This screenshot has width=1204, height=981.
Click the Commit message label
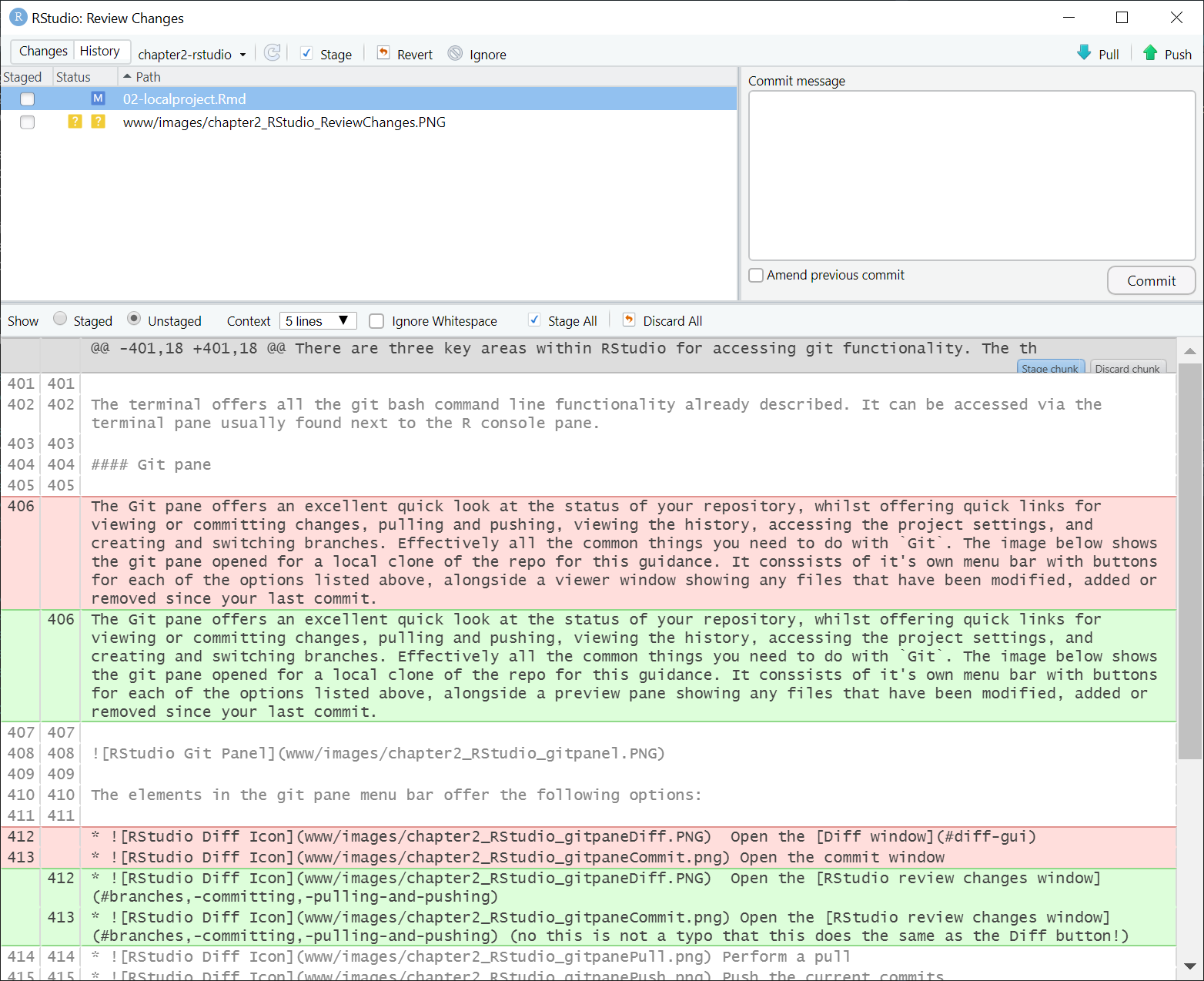pyautogui.click(x=797, y=81)
